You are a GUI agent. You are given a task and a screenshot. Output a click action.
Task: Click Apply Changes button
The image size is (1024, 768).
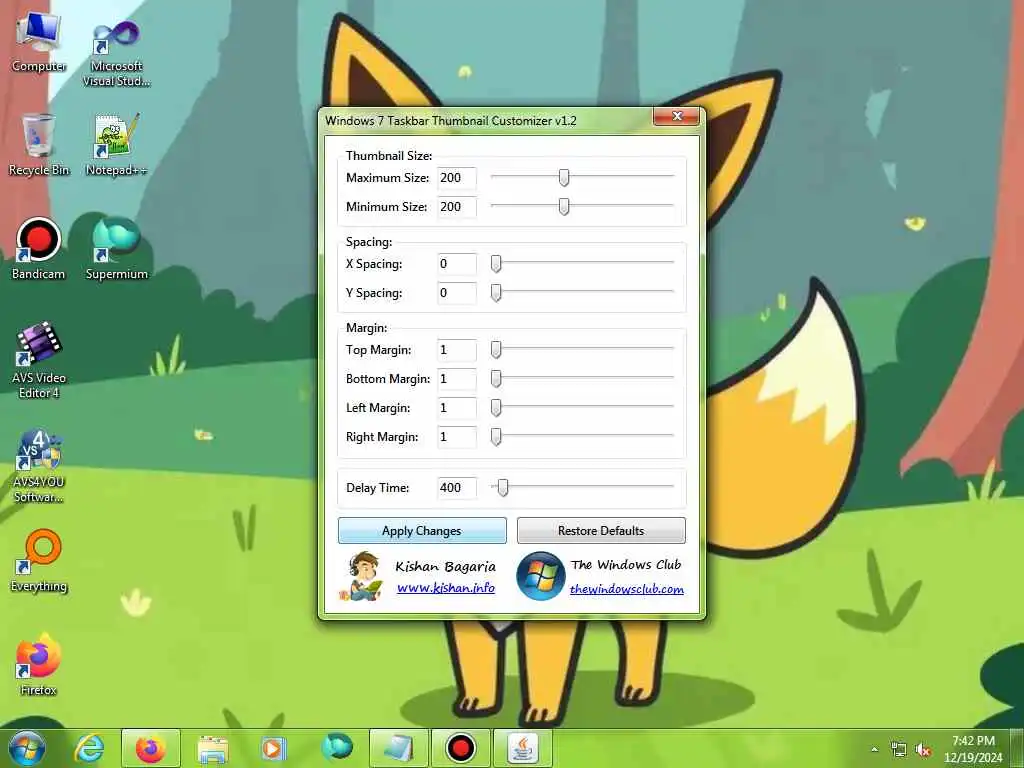click(422, 530)
